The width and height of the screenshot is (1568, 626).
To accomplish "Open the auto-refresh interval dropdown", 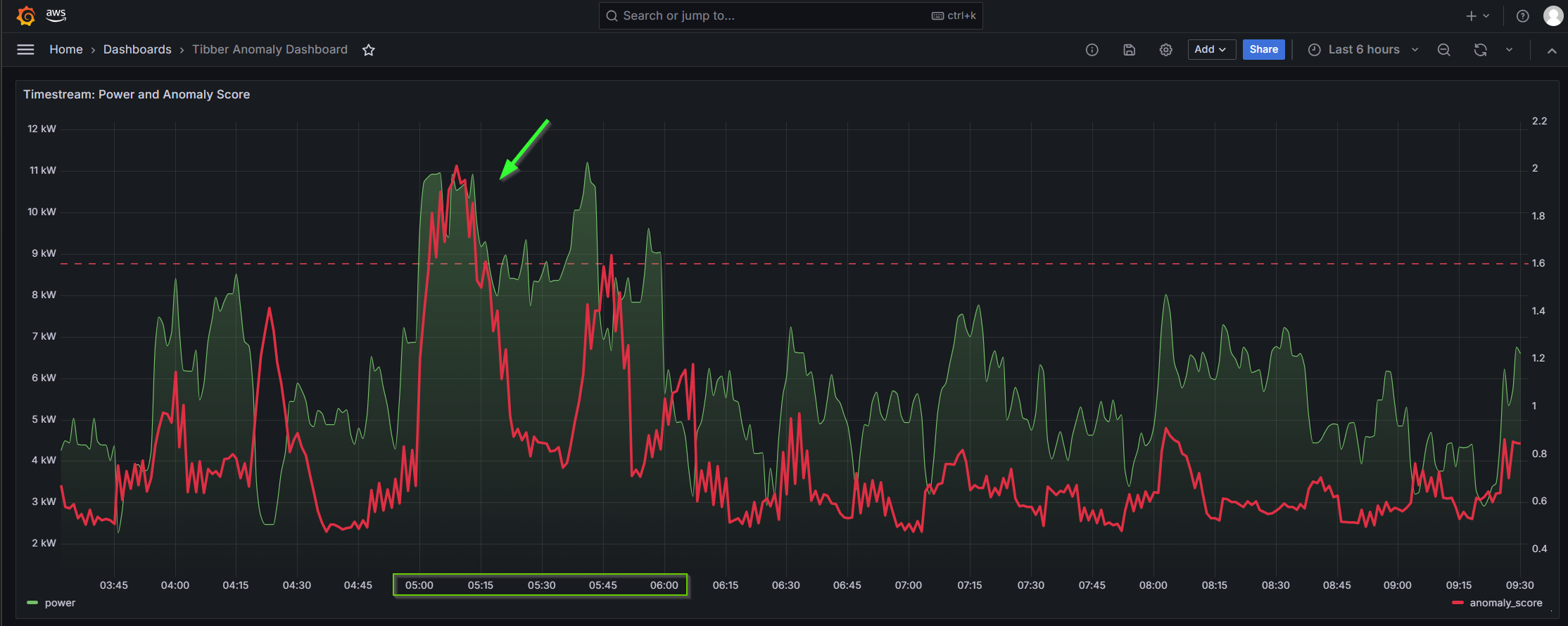I will 1509,50.
